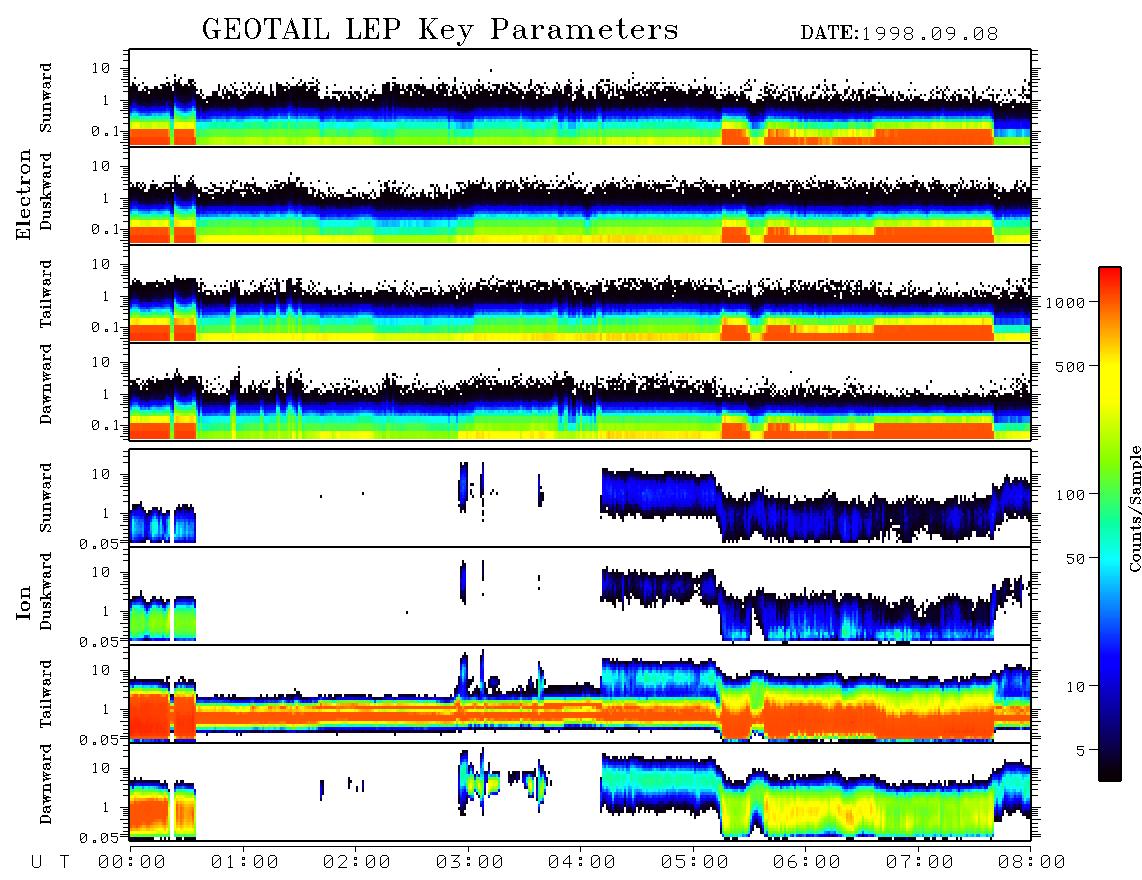Click the '50' color bar tick

tap(1075, 559)
